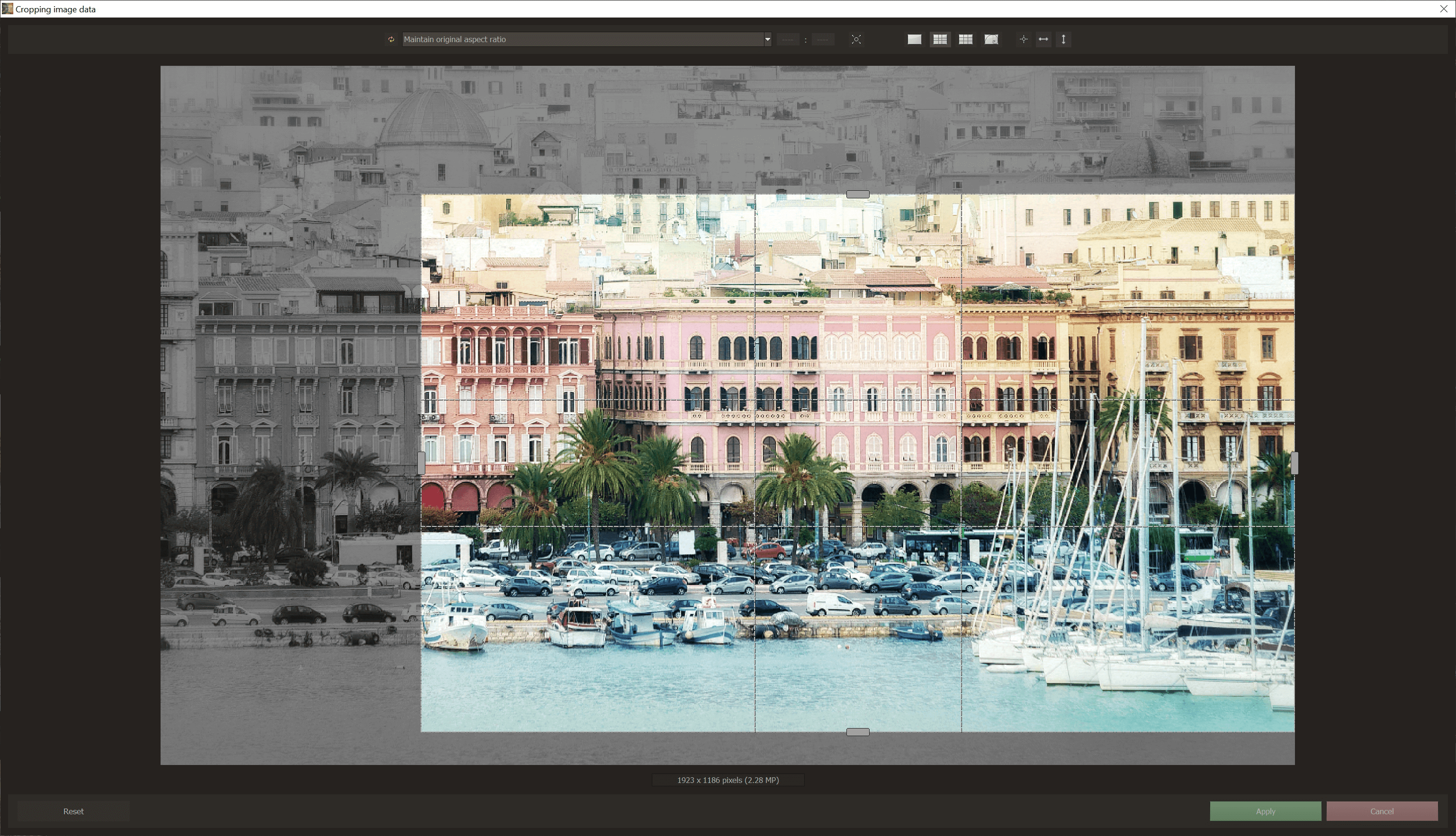Click the vertical arrow alignment icon
This screenshot has width=1456, height=836.
[x=1063, y=40]
